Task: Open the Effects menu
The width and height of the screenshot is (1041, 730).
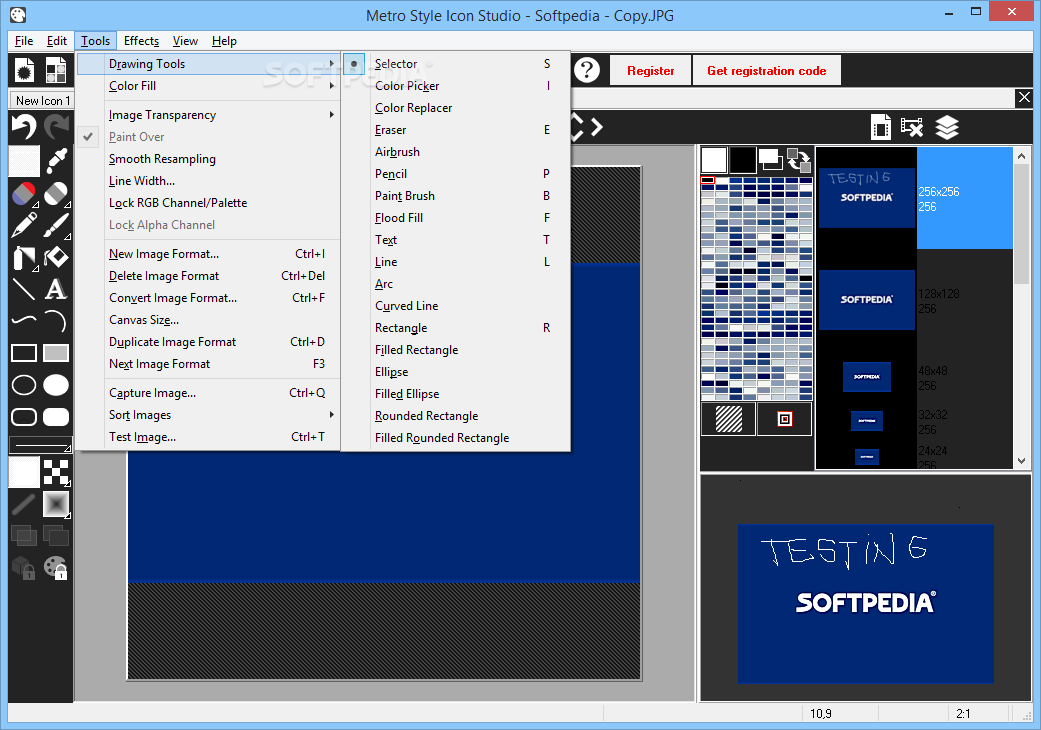Action: coord(141,40)
